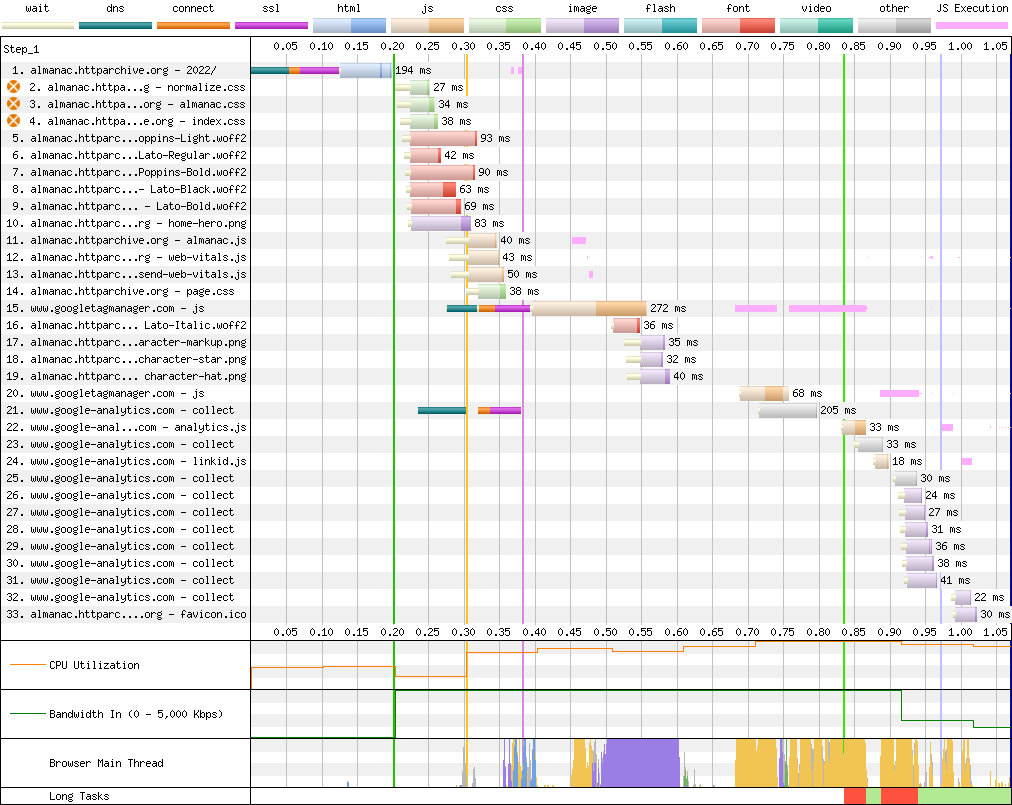Viewport: 1012px width, 805px height.
Task: Click the CPU Utilization label
Action: [94, 665]
